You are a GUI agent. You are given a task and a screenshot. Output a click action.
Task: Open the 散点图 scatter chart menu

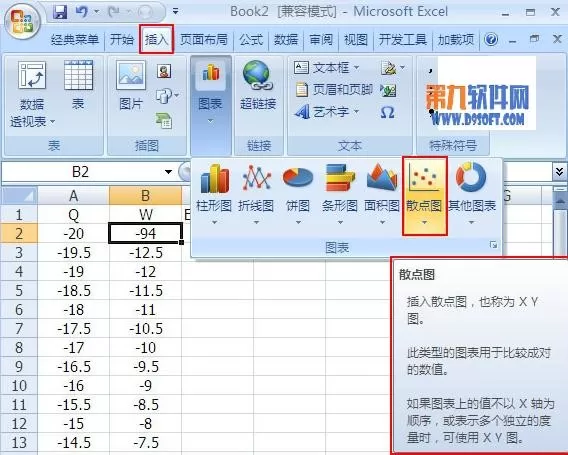click(x=424, y=196)
